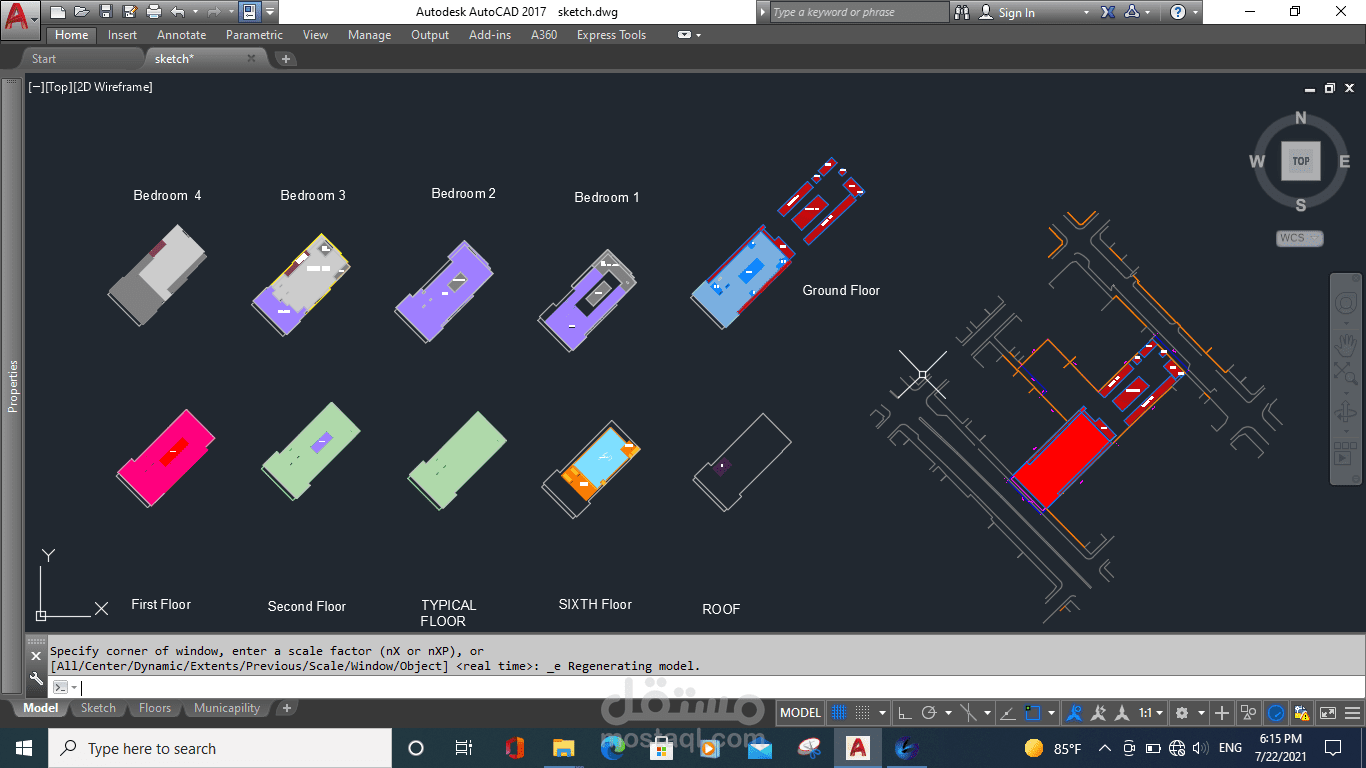This screenshot has height=768, width=1366.
Task: Open the Autodesk Exchange Apps icon
Action: (1108, 12)
